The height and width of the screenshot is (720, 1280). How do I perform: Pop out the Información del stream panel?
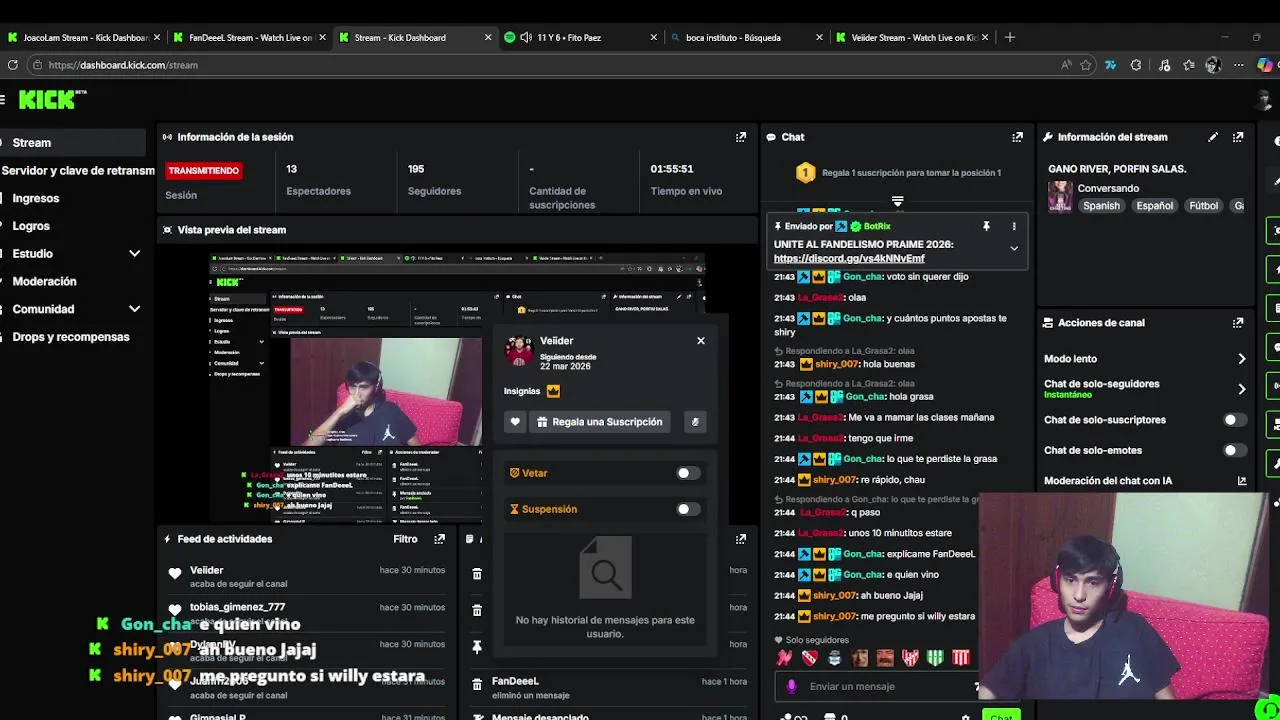coord(1238,137)
